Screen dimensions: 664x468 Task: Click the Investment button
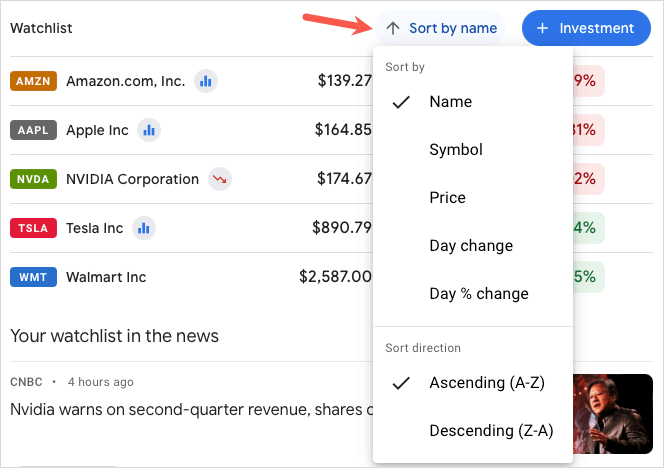tap(585, 28)
